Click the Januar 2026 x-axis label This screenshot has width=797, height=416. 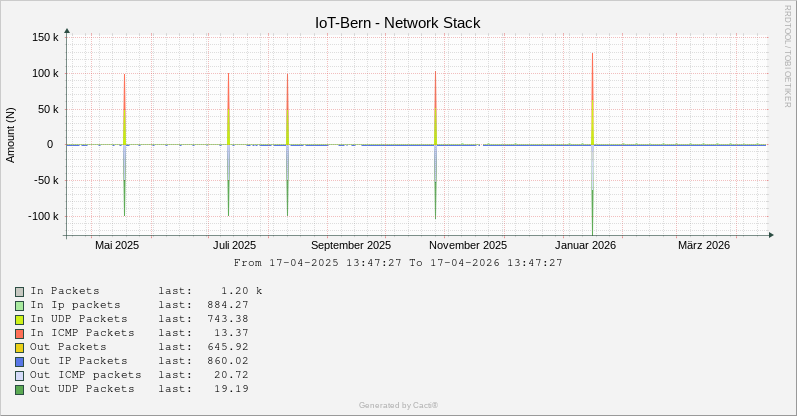(x=585, y=245)
